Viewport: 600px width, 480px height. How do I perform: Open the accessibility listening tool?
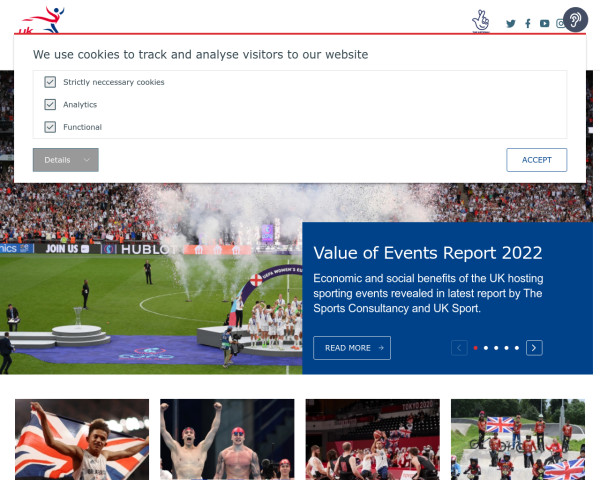click(575, 19)
